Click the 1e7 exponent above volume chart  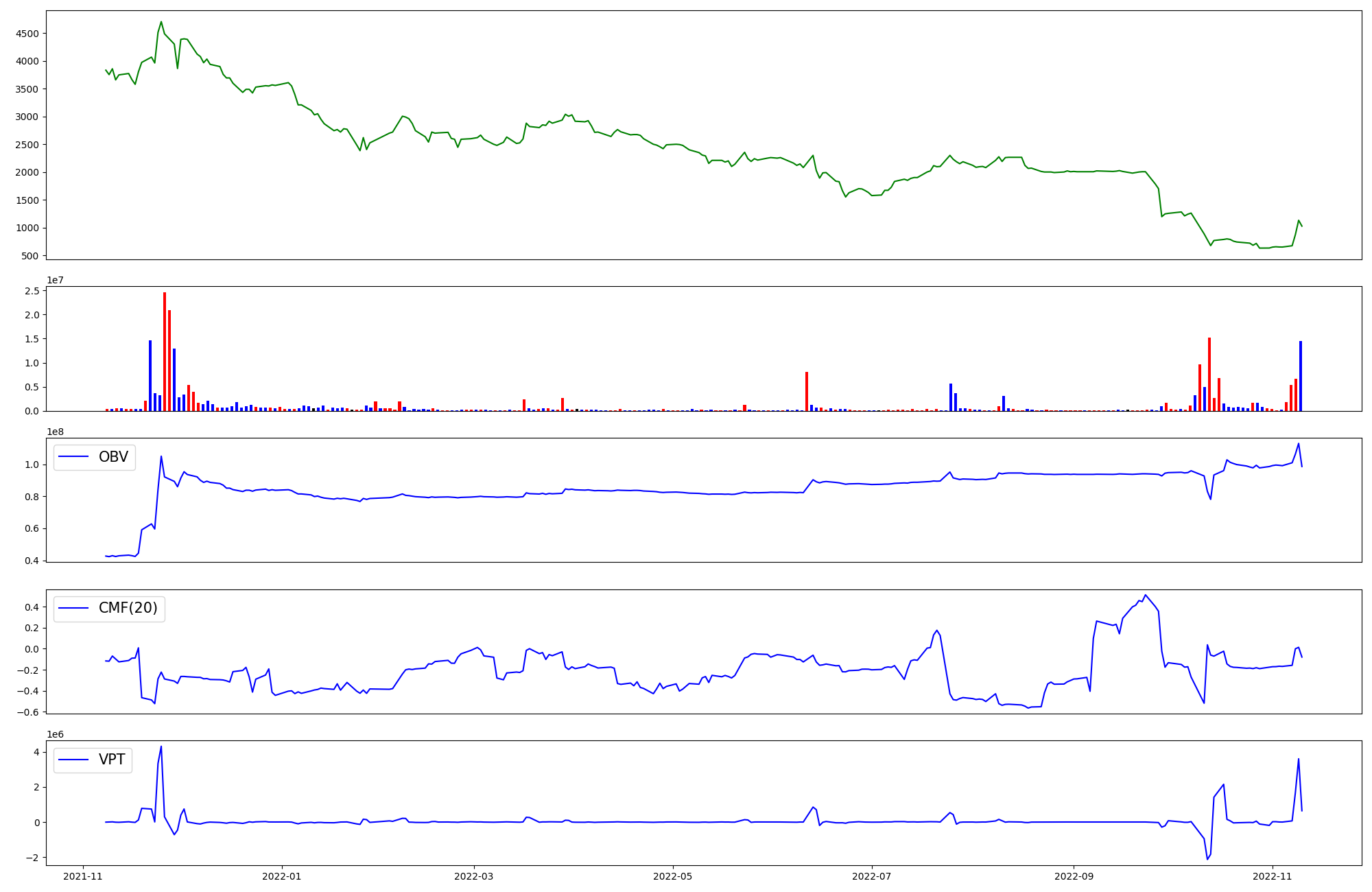click(x=56, y=280)
